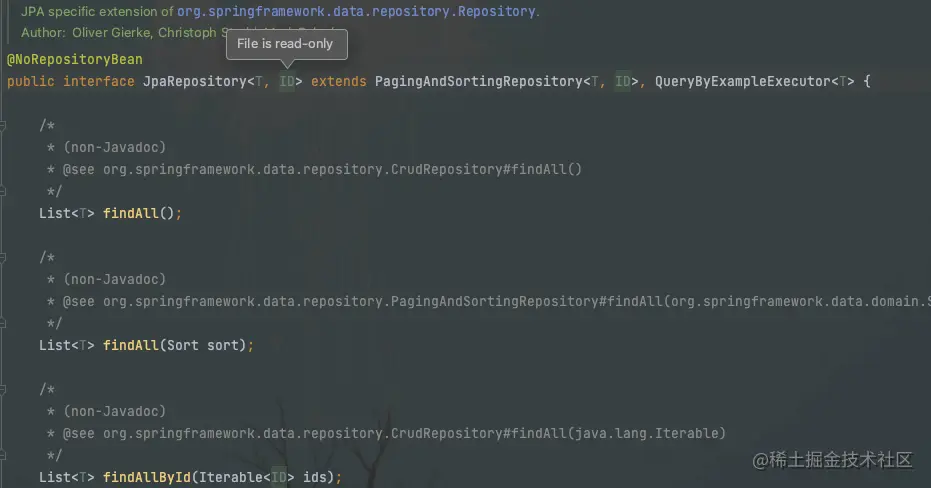
Task: Click Iterable in findAllById parameters
Action: (231, 477)
